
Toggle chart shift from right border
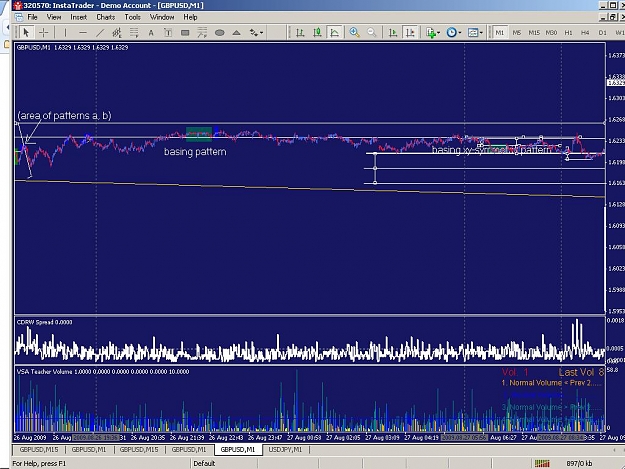(x=410, y=33)
